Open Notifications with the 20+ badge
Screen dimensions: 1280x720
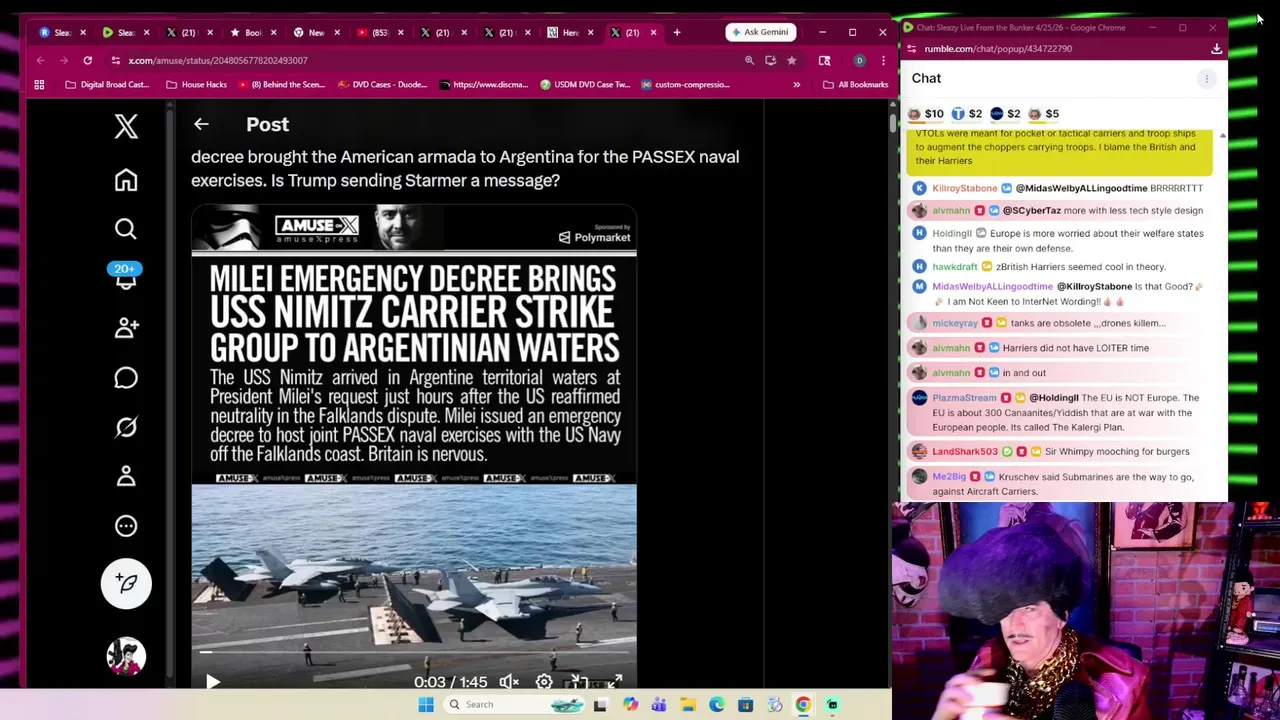[x=126, y=277]
